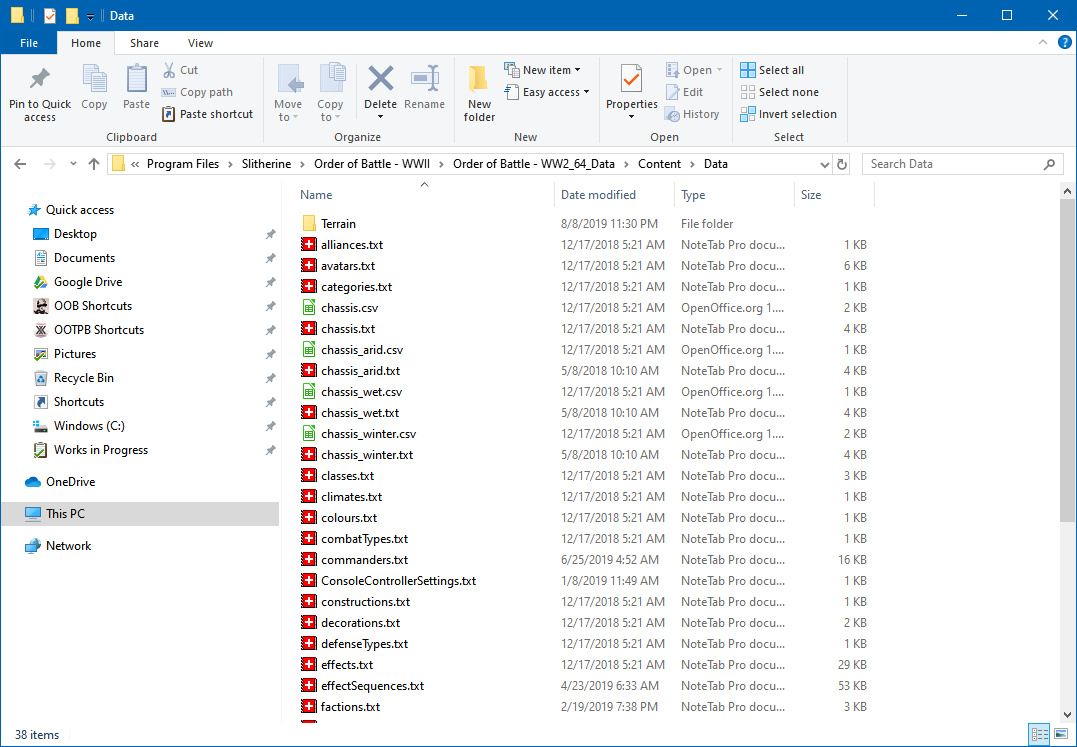Click the Help question mark icon
Image resolution: width=1077 pixels, height=747 pixels.
1063,43
